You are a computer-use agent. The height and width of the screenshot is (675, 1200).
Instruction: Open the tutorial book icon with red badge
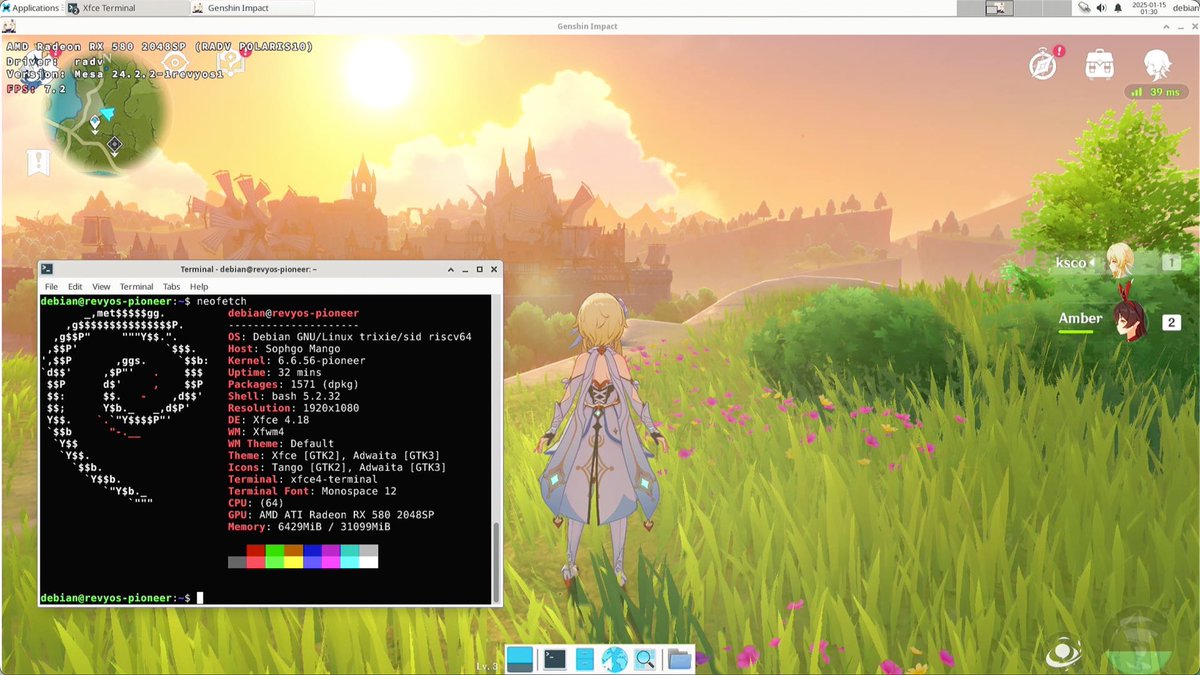[232, 63]
